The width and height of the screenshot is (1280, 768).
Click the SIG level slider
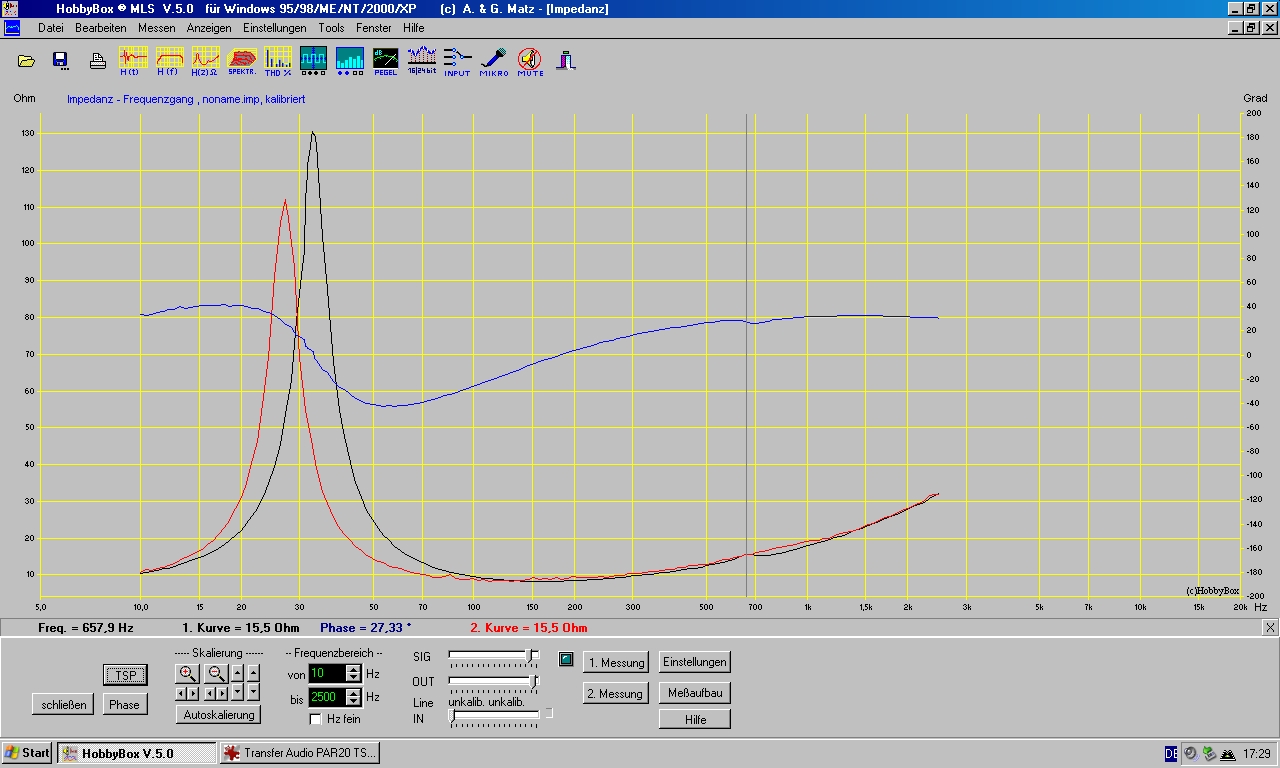[495, 656]
